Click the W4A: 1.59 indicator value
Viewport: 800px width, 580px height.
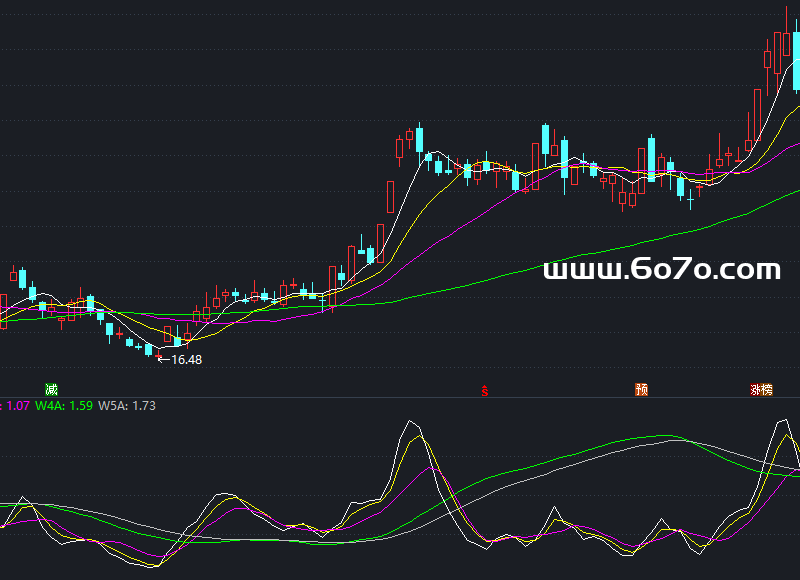pos(64,406)
